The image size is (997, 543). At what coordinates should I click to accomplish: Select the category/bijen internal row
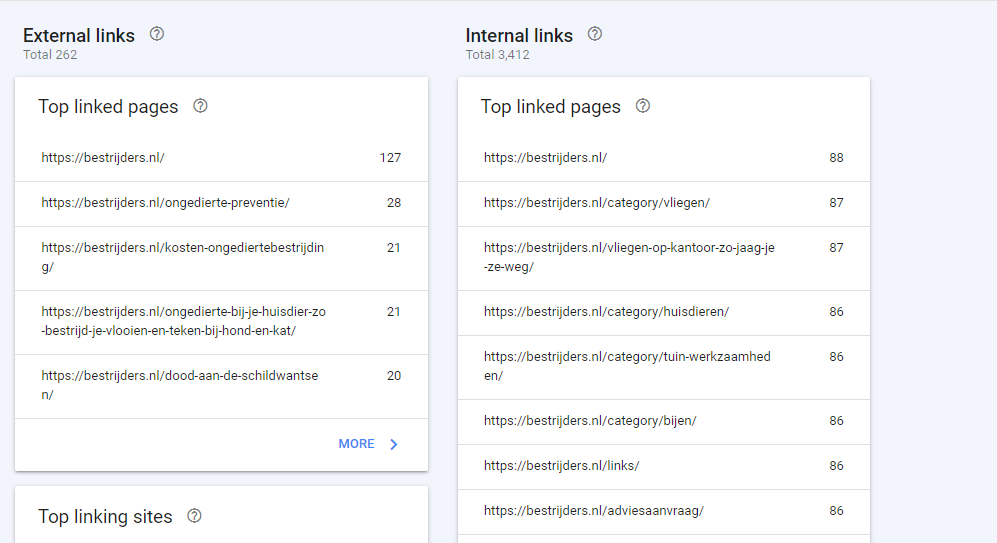pyautogui.click(x=664, y=422)
